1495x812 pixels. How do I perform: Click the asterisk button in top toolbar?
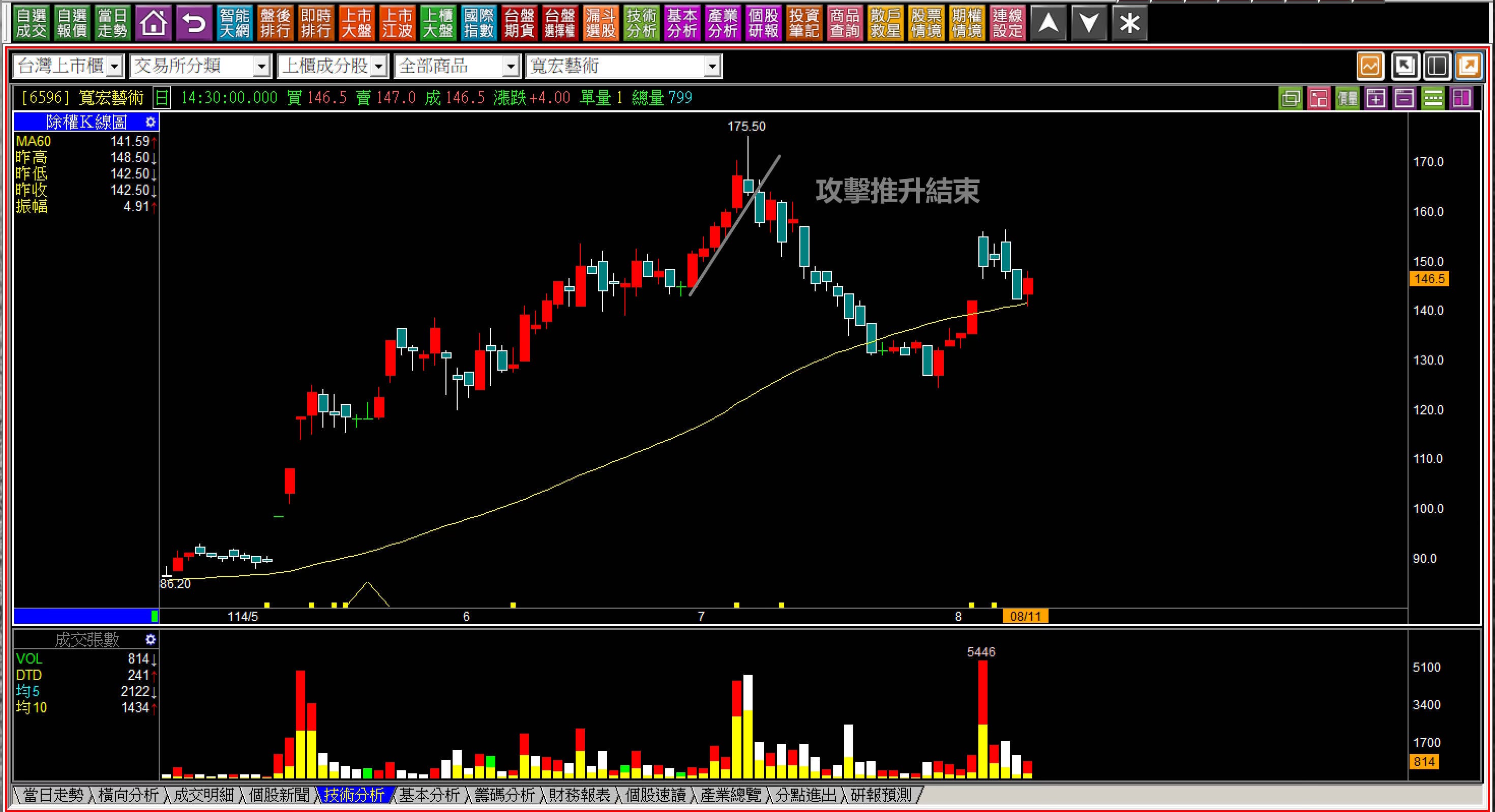1129,23
